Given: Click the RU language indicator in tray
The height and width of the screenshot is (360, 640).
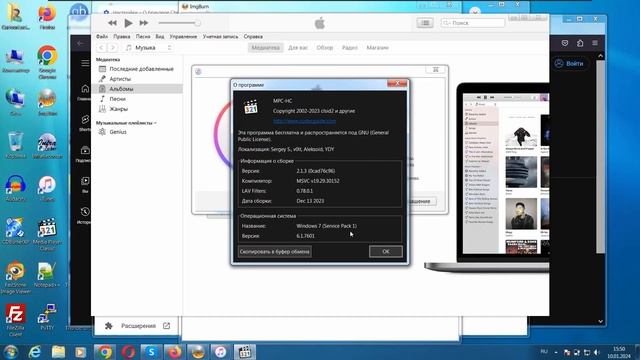Looking at the screenshot, I should tap(544, 351).
